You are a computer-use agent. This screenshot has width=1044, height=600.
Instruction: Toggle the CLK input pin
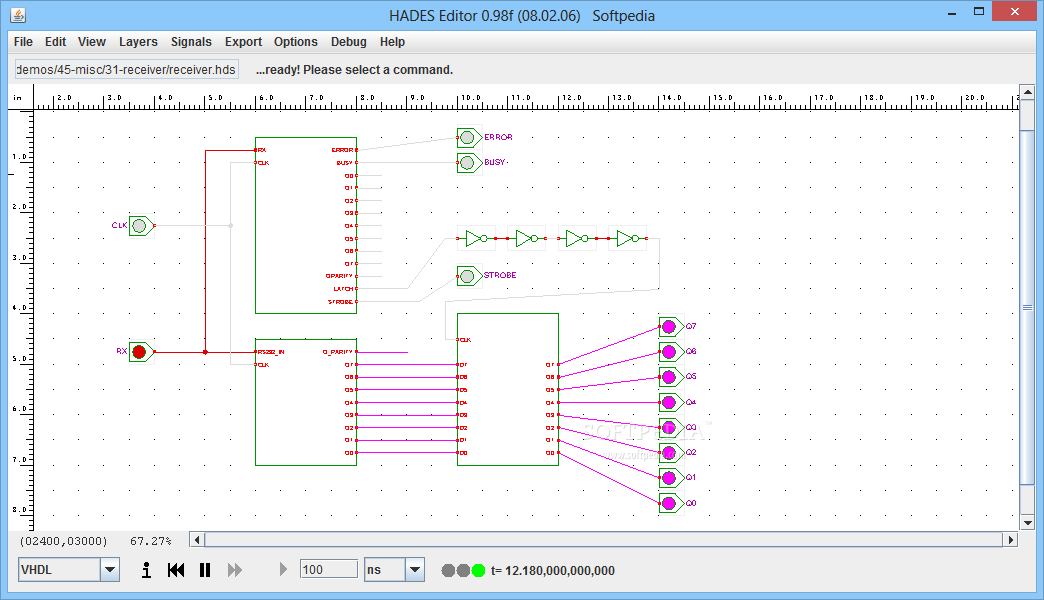point(141,226)
